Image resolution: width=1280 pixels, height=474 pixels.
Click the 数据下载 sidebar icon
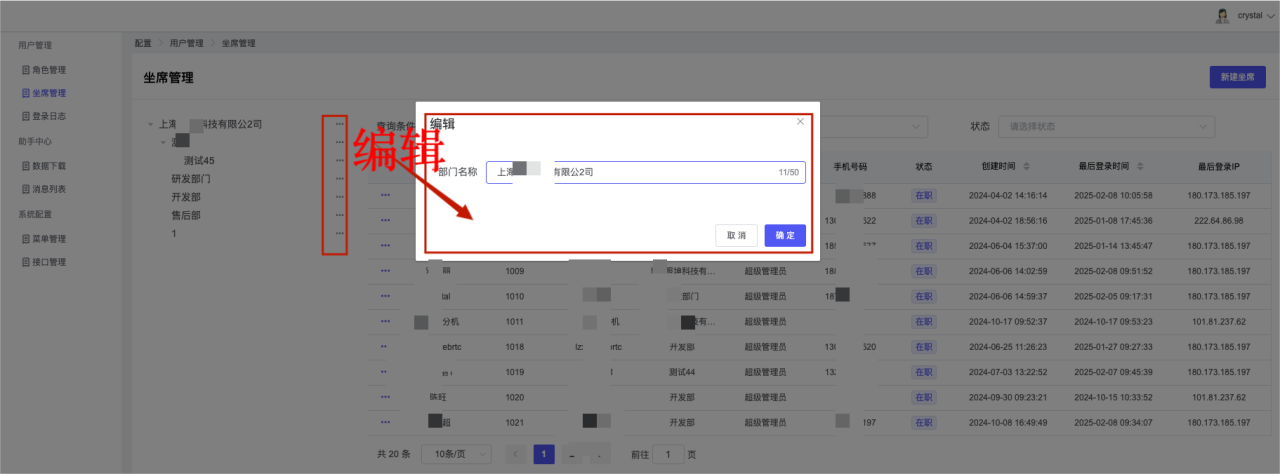click(26, 166)
